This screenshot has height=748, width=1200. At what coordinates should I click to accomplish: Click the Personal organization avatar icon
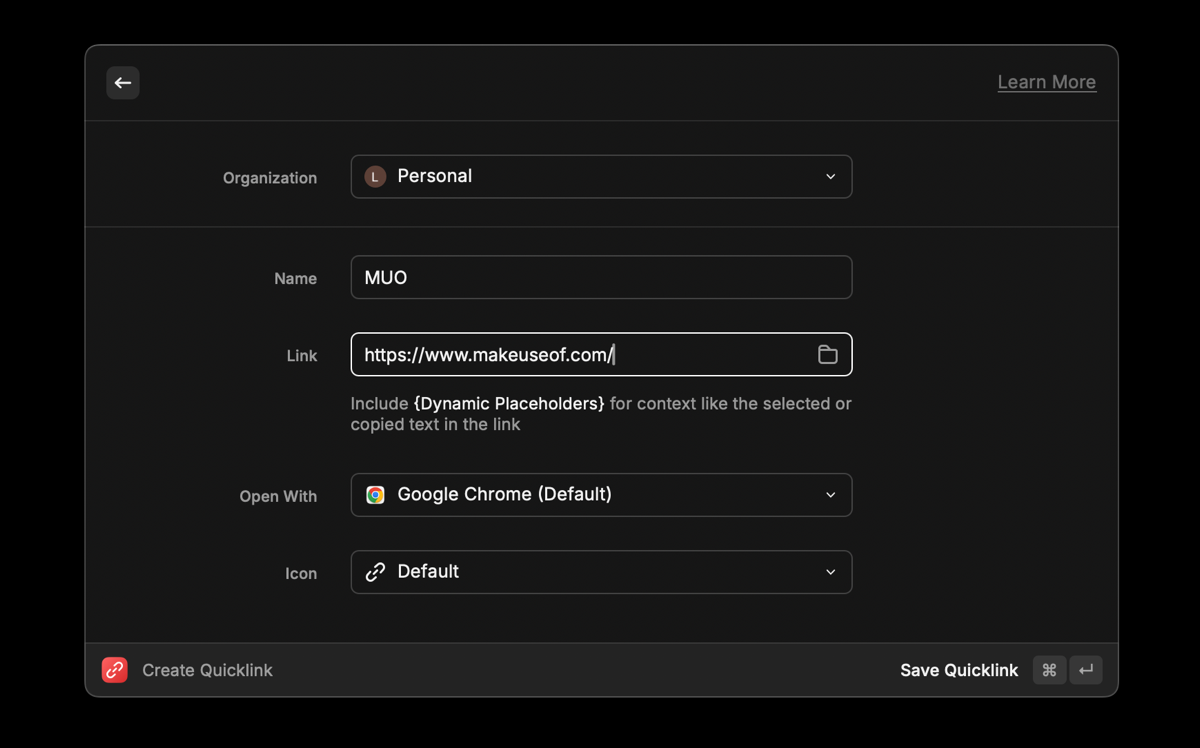375,177
